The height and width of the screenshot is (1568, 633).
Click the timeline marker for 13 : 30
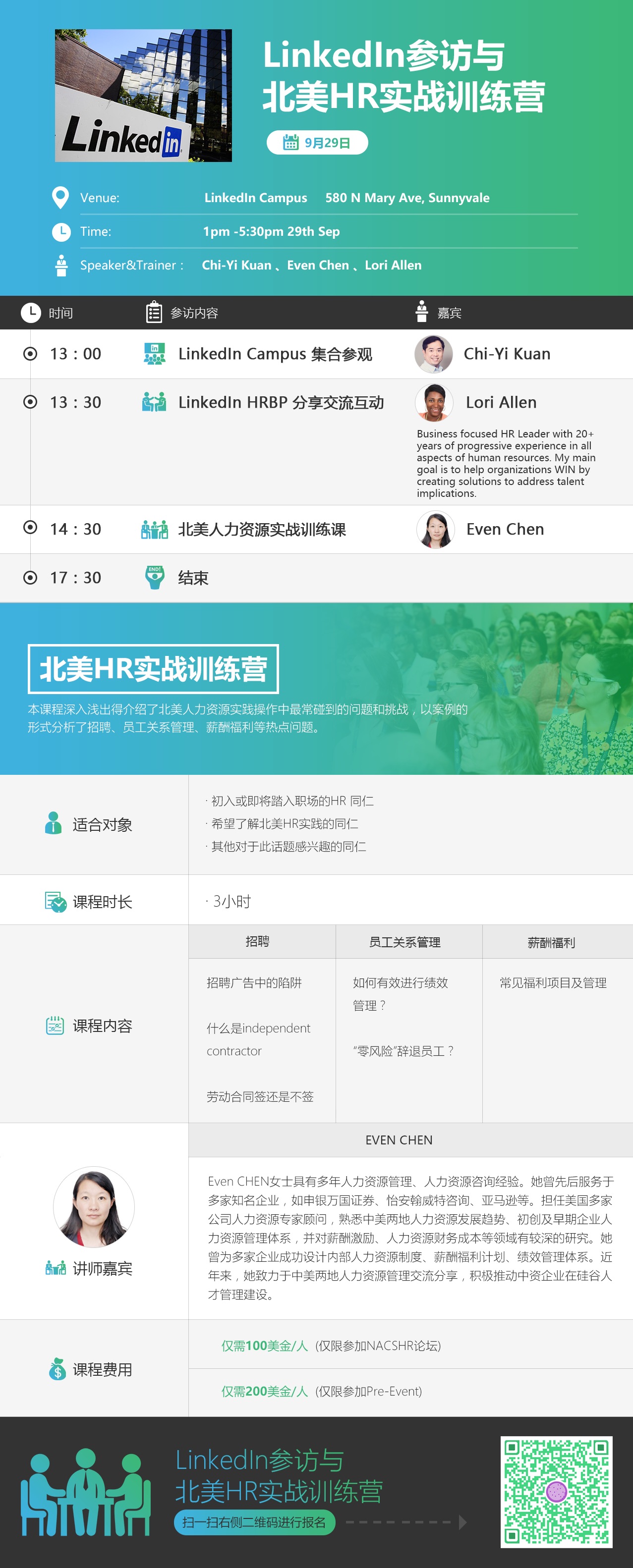click(x=30, y=402)
